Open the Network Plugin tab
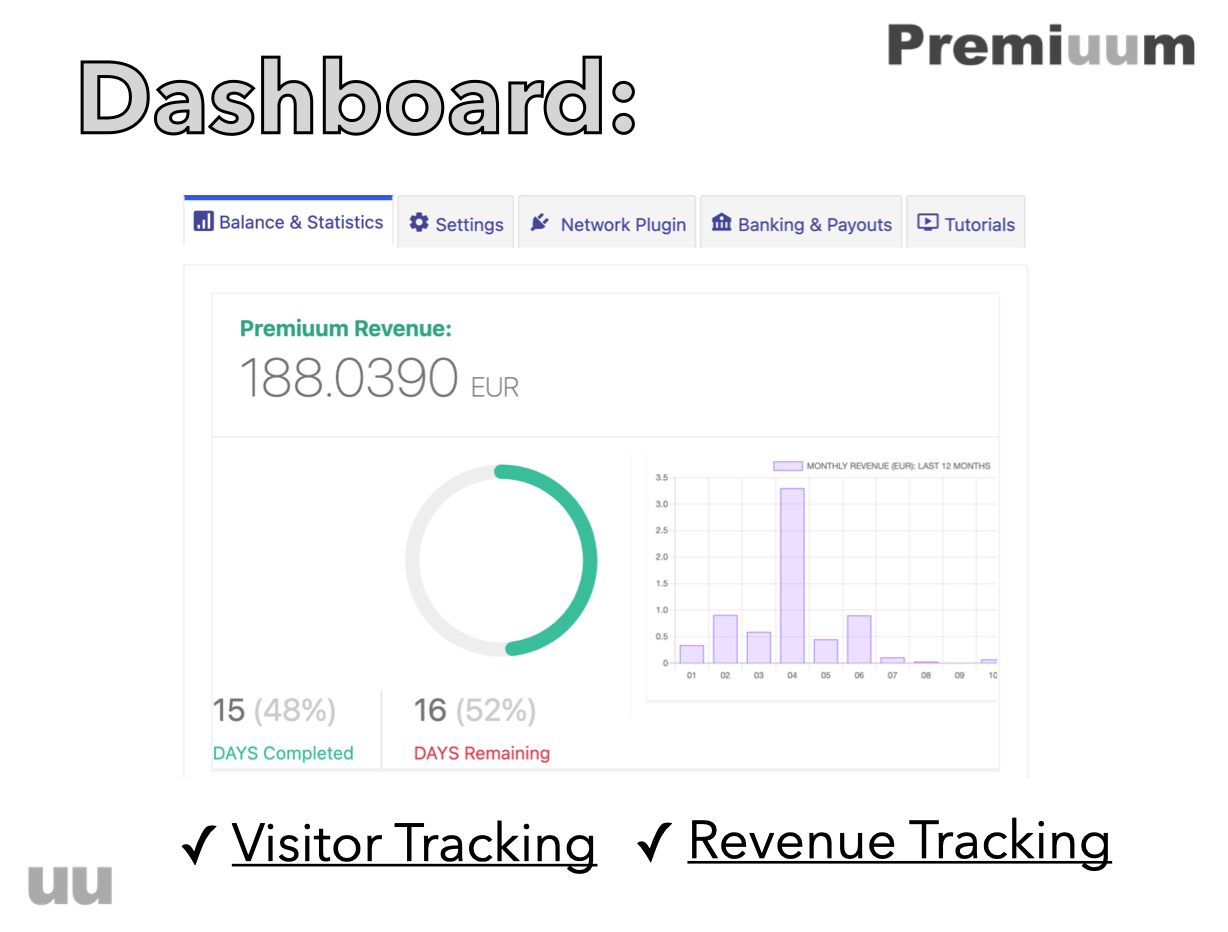This screenshot has width=1228, height=932. coord(607,224)
